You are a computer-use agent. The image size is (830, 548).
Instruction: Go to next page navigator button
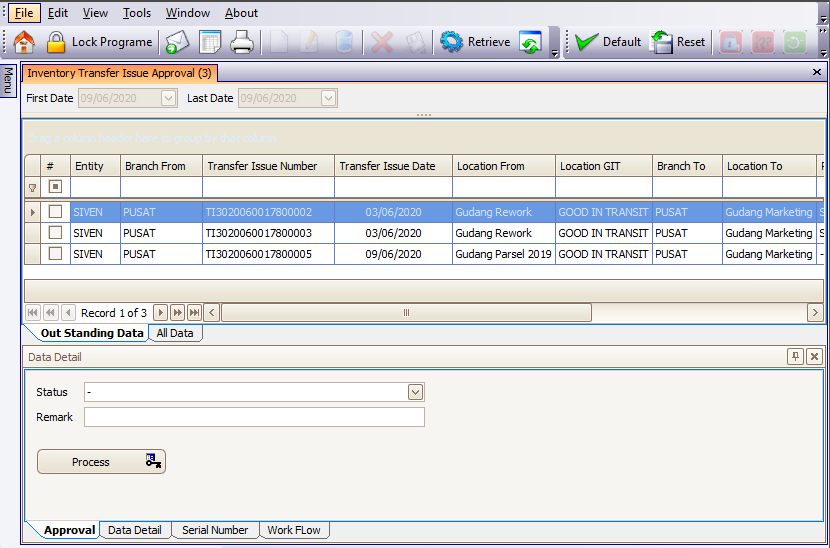click(177, 313)
